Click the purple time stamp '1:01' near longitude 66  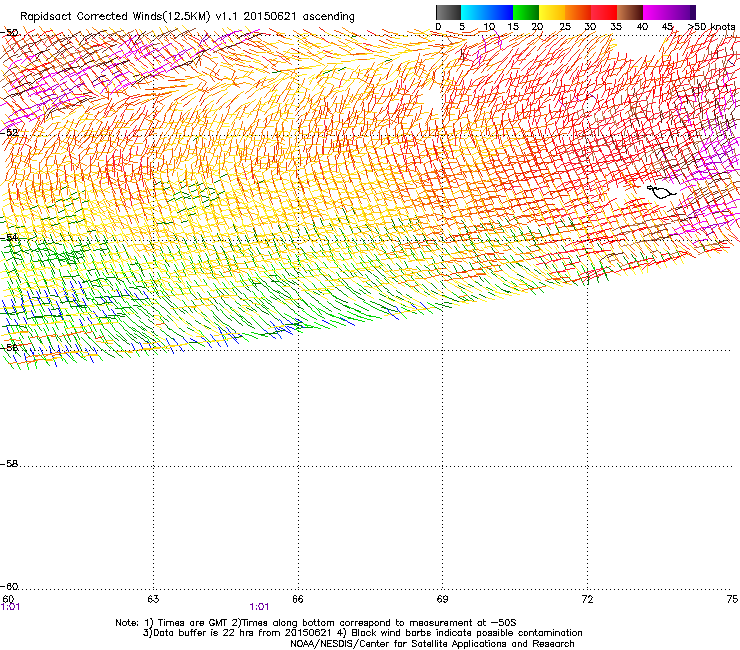tap(259, 607)
